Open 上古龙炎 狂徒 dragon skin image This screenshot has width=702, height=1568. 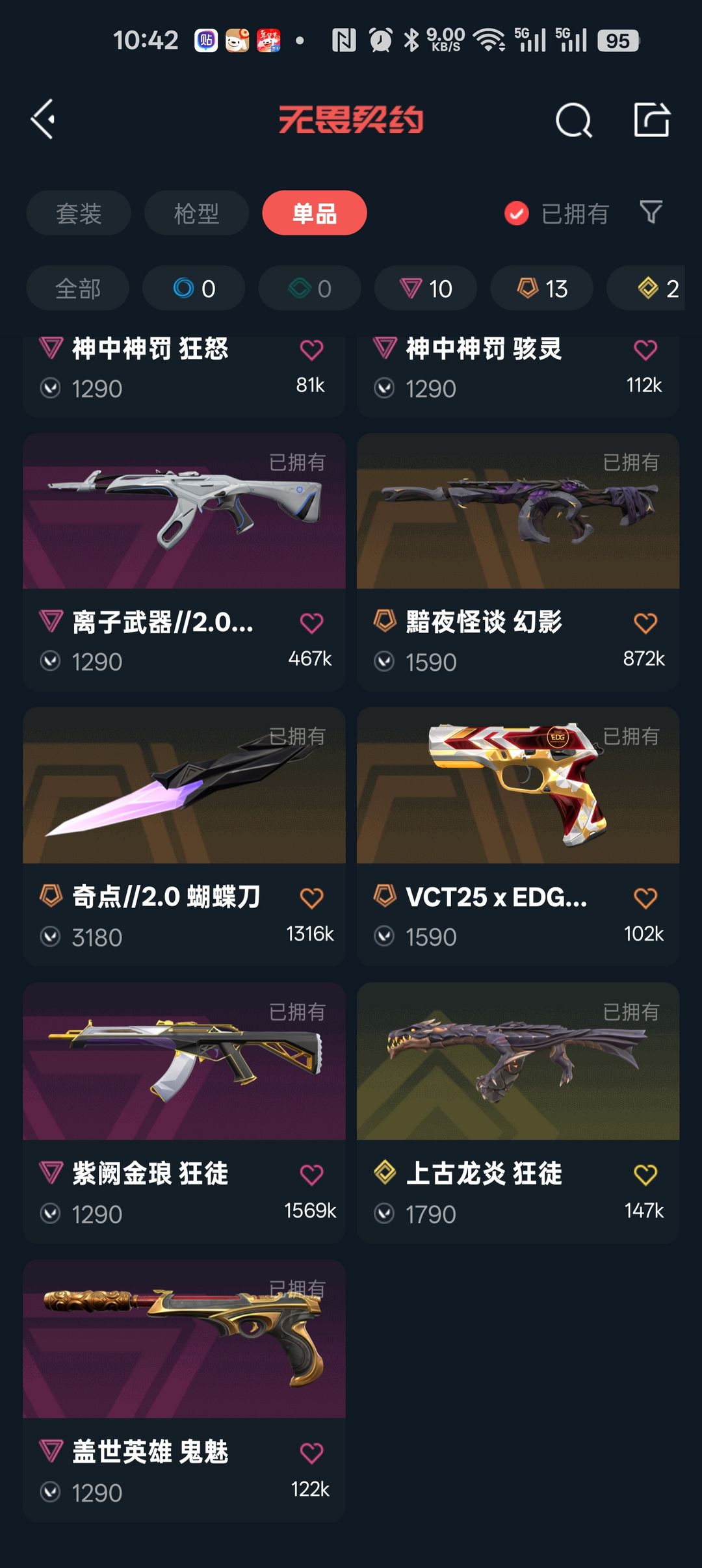(x=518, y=1061)
